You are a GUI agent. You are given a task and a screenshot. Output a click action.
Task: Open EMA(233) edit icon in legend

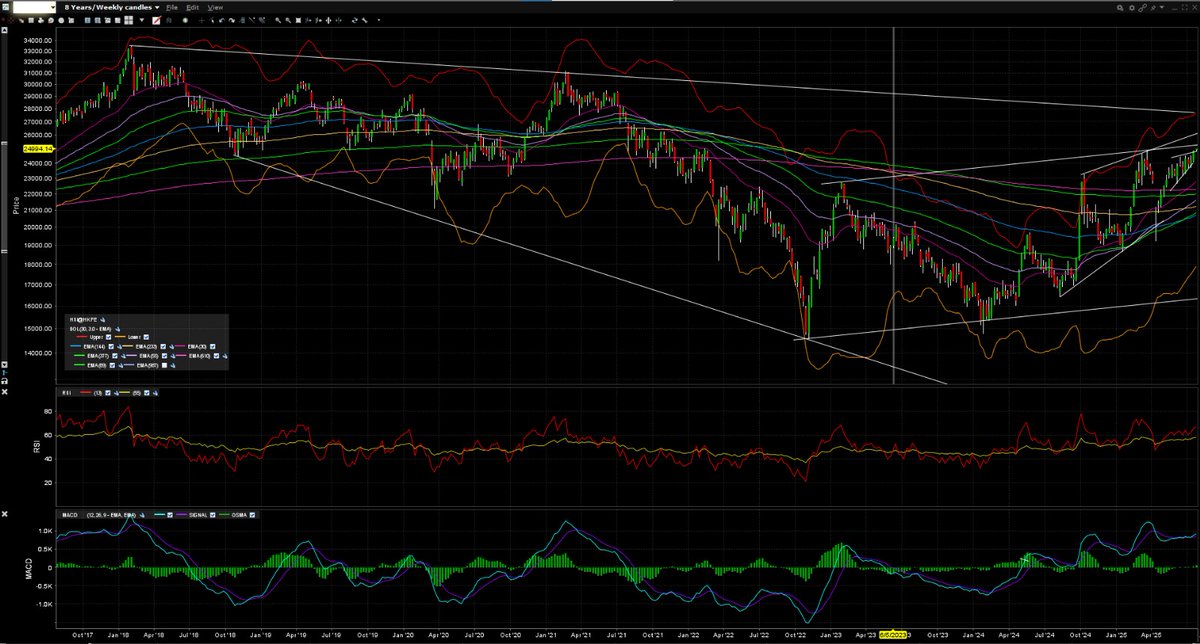tap(171, 346)
